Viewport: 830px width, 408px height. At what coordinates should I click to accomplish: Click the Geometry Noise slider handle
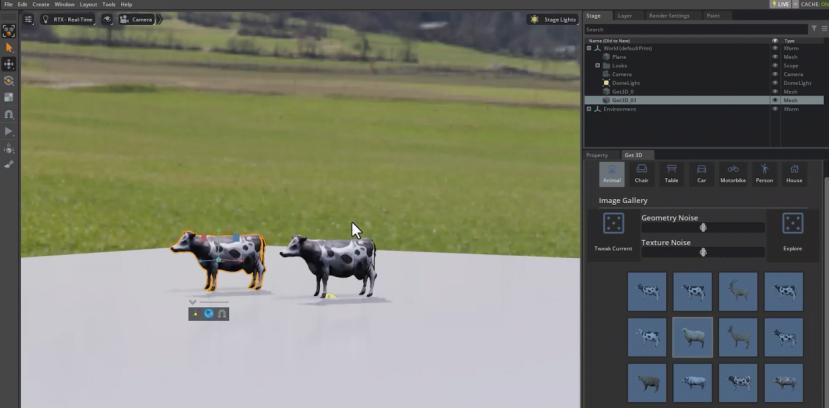click(703, 228)
